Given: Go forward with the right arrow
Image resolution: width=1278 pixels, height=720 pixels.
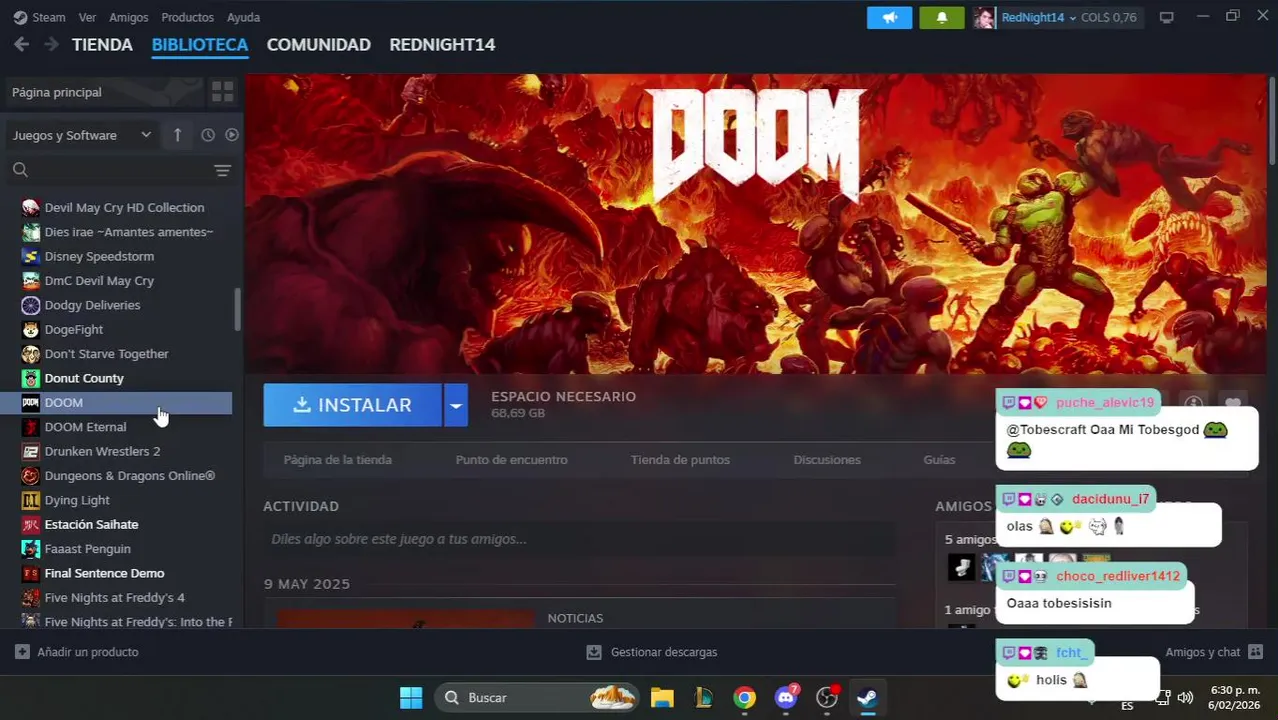Looking at the screenshot, I should 51,44.
